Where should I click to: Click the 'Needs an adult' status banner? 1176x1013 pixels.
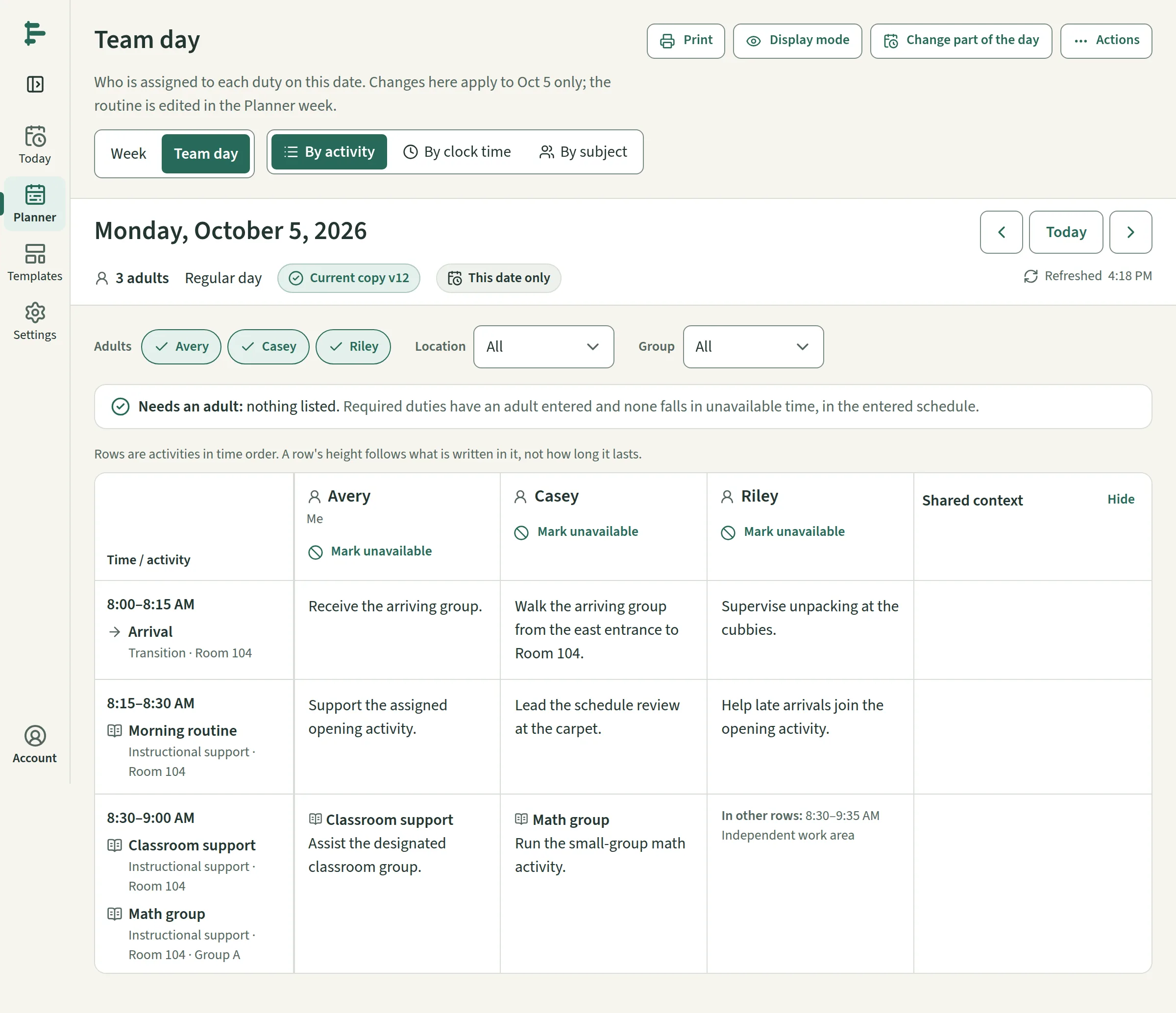point(623,407)
